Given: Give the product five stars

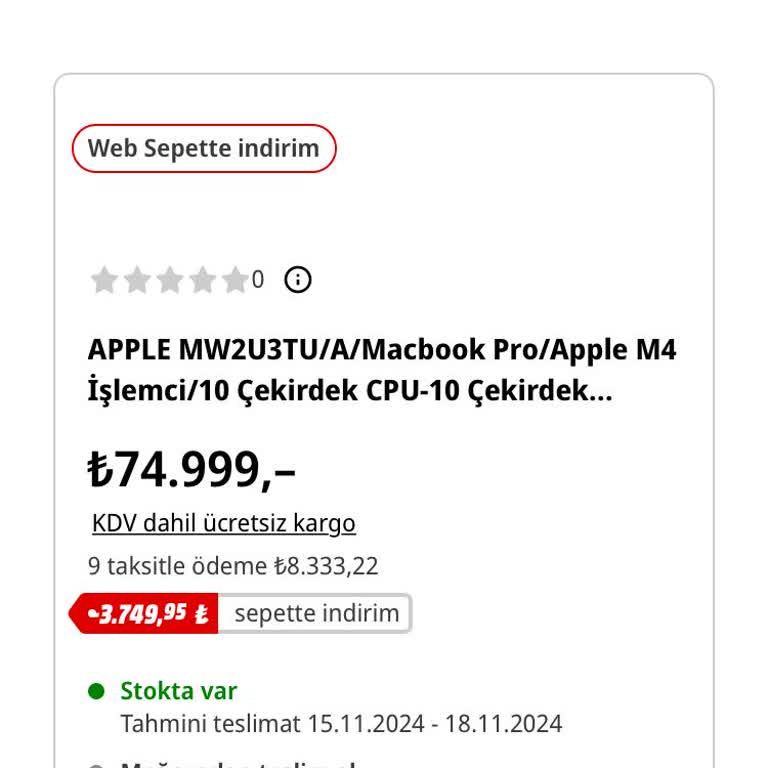Looking at the screenshot, I should click(x=235, y=280).
